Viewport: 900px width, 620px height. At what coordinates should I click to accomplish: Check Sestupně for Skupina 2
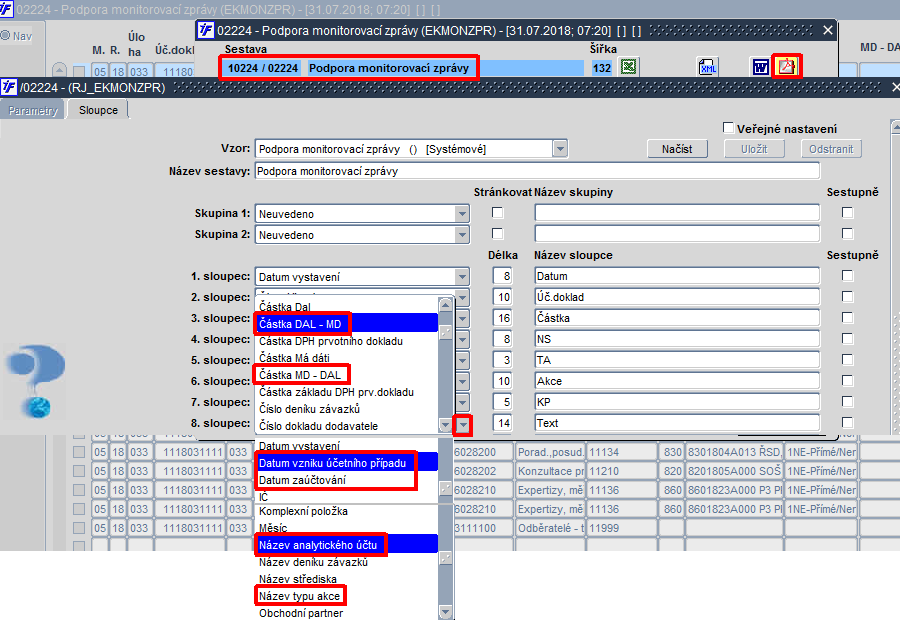point(847,234)
